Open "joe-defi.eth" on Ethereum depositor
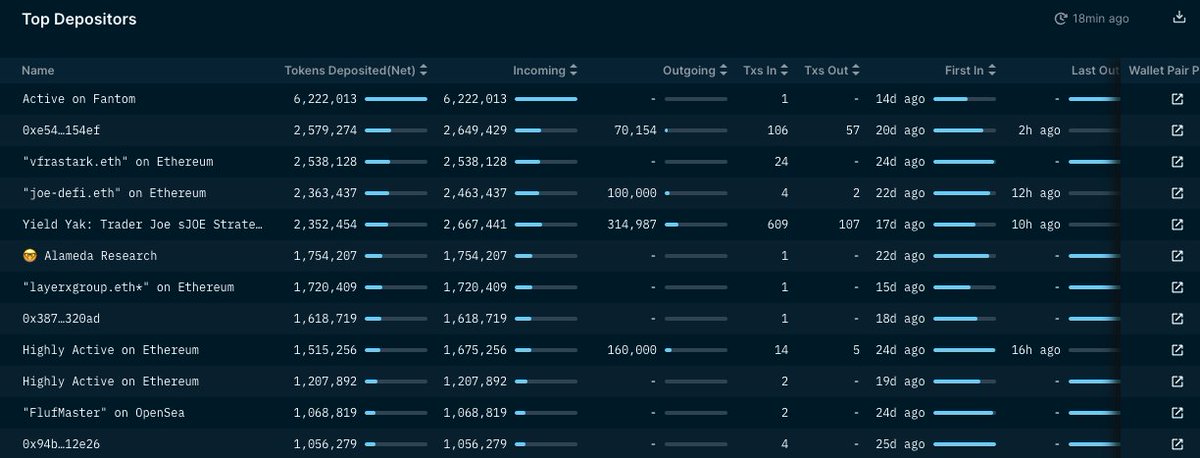Screen dimensions: 1200x458 click(x=114, y=193)
